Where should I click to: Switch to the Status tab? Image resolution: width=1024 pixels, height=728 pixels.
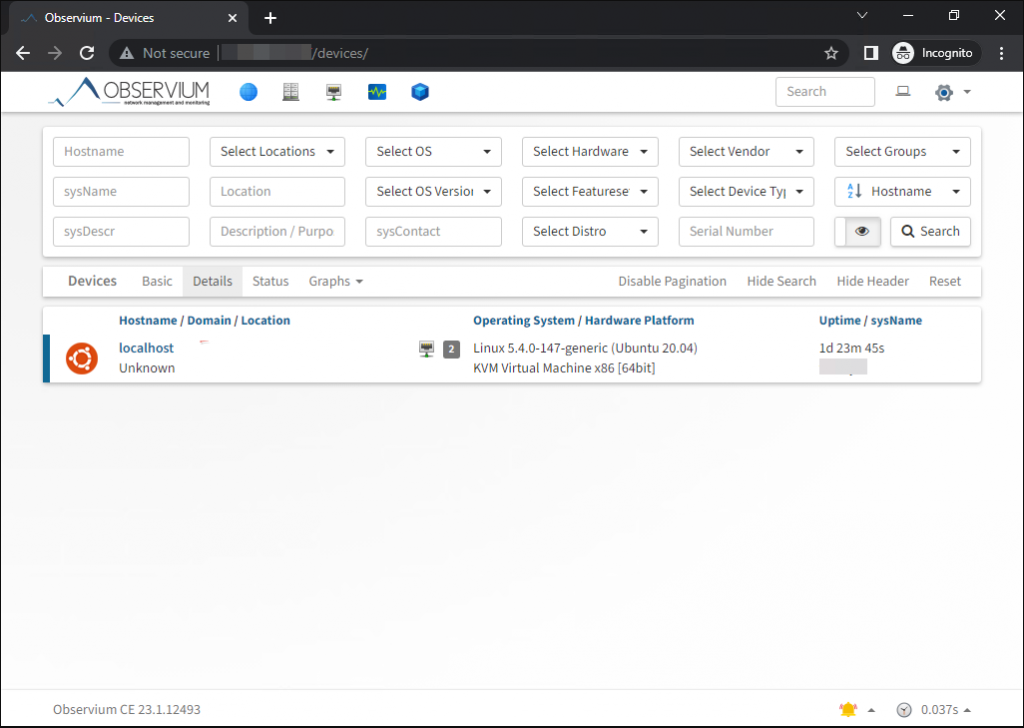pos(270,281)
